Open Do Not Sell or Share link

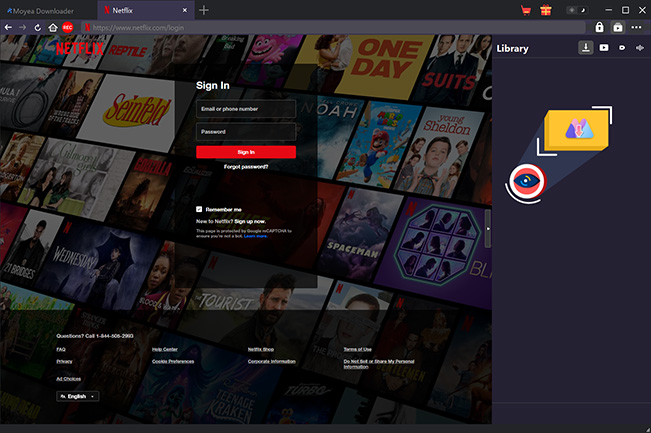(x=379, y=364)
